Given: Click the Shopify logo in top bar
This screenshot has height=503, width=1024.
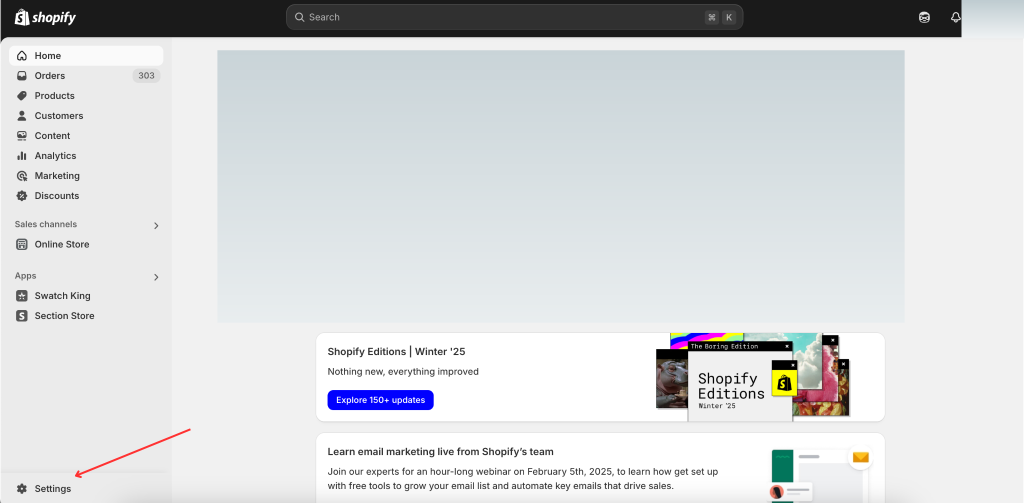Looking at the screenshot, I should 45,17.
